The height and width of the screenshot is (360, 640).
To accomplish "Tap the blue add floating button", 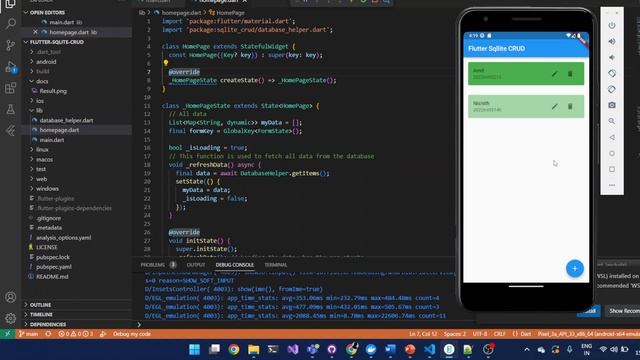I will point(574,269).
